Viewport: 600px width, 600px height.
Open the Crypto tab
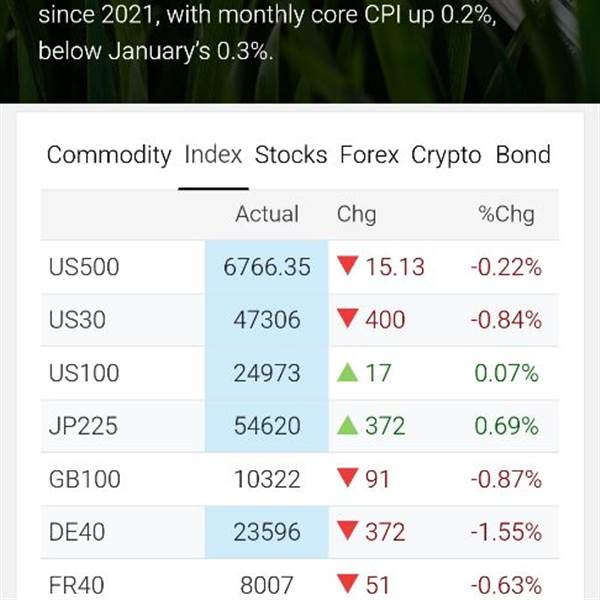[447, 155]
